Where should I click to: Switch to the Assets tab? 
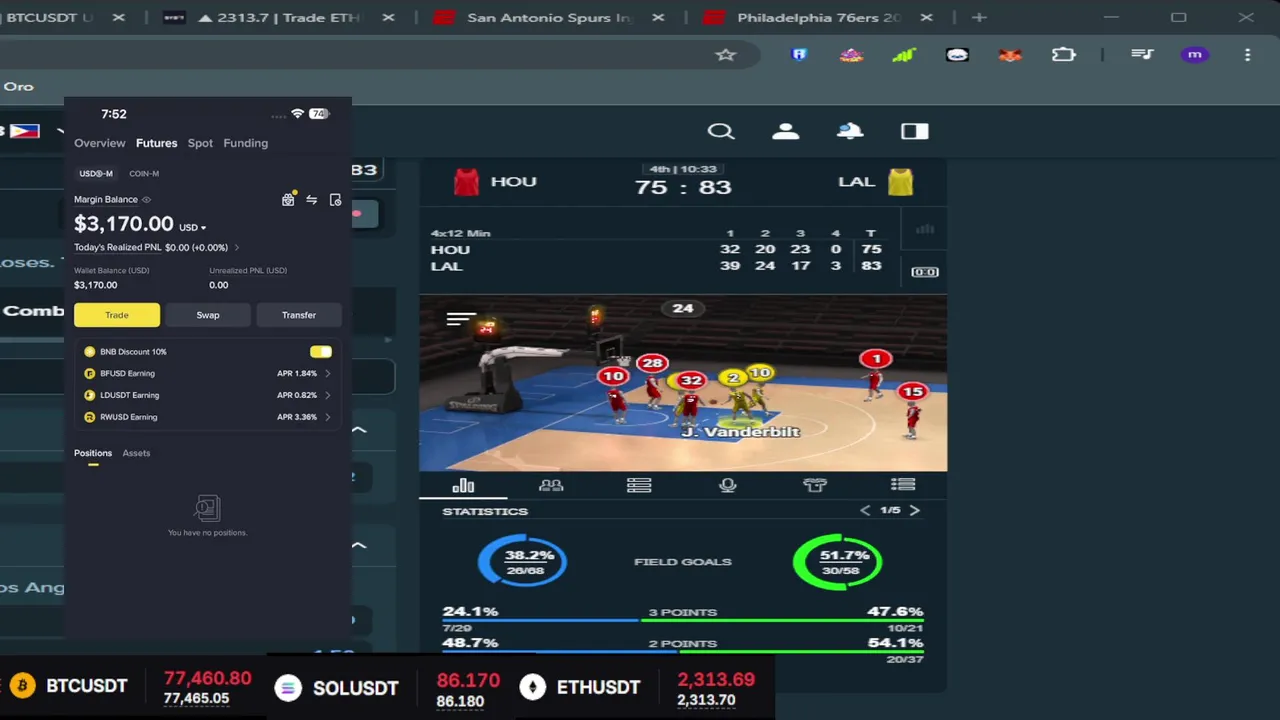tap(136, 453)
